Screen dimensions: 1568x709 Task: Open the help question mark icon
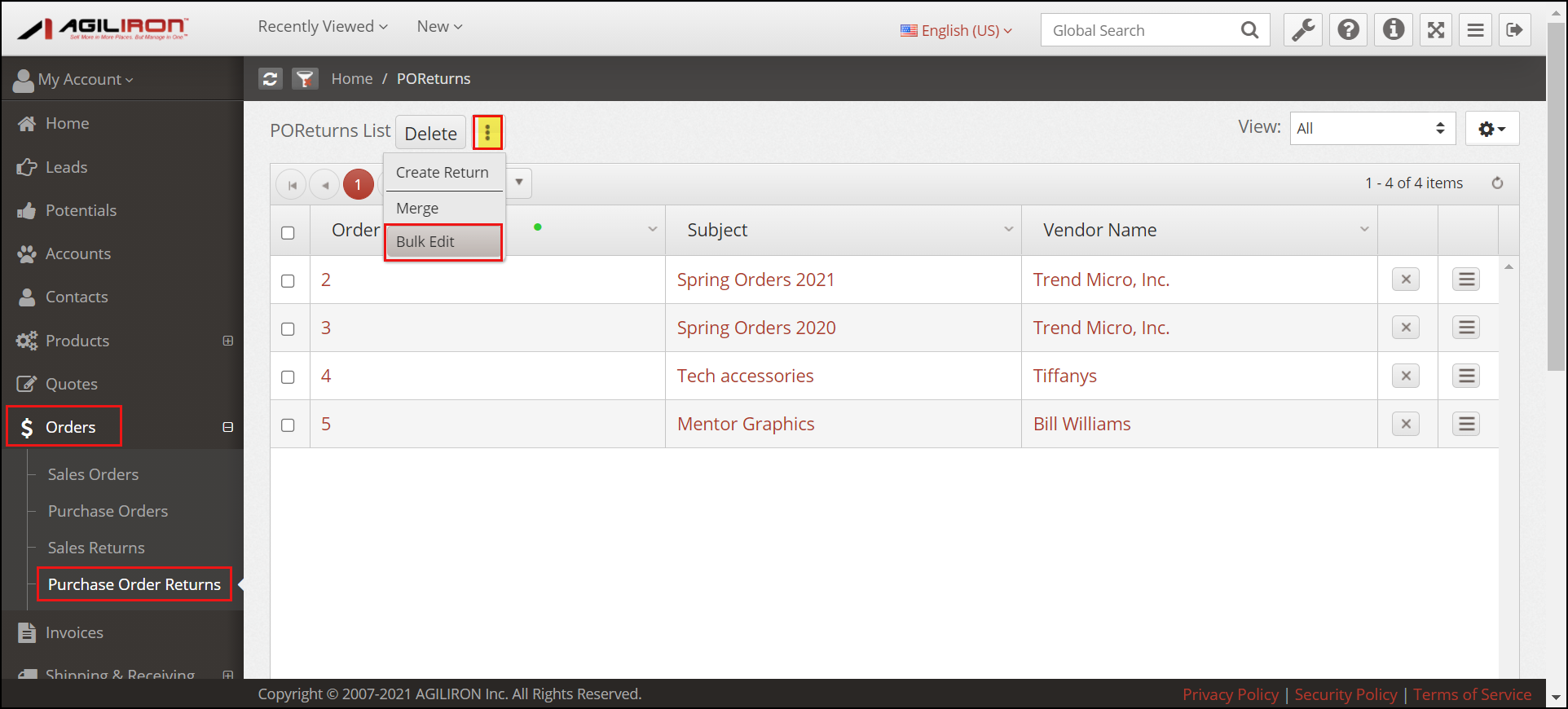click(1349, 30)
